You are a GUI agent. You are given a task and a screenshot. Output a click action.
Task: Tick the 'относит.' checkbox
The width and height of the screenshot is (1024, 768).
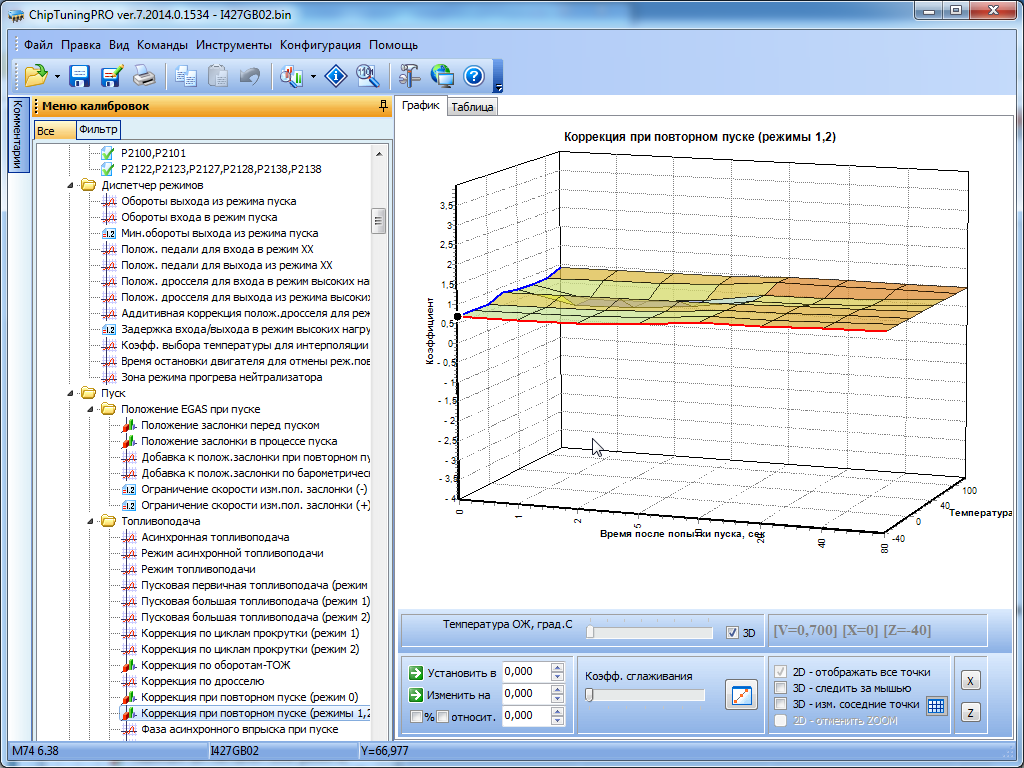click(x=442, y=716)
